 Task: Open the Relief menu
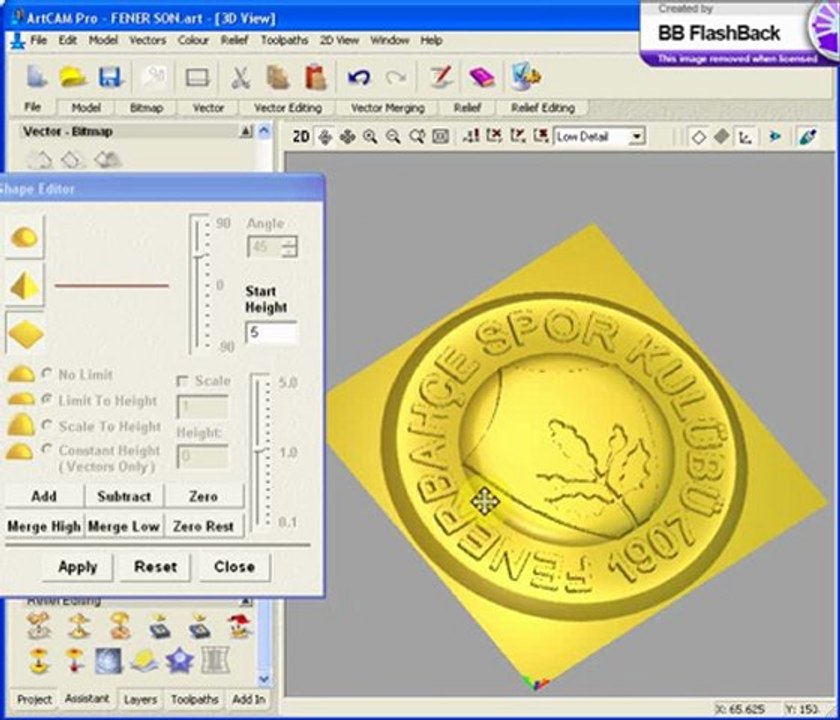point(234,40)
